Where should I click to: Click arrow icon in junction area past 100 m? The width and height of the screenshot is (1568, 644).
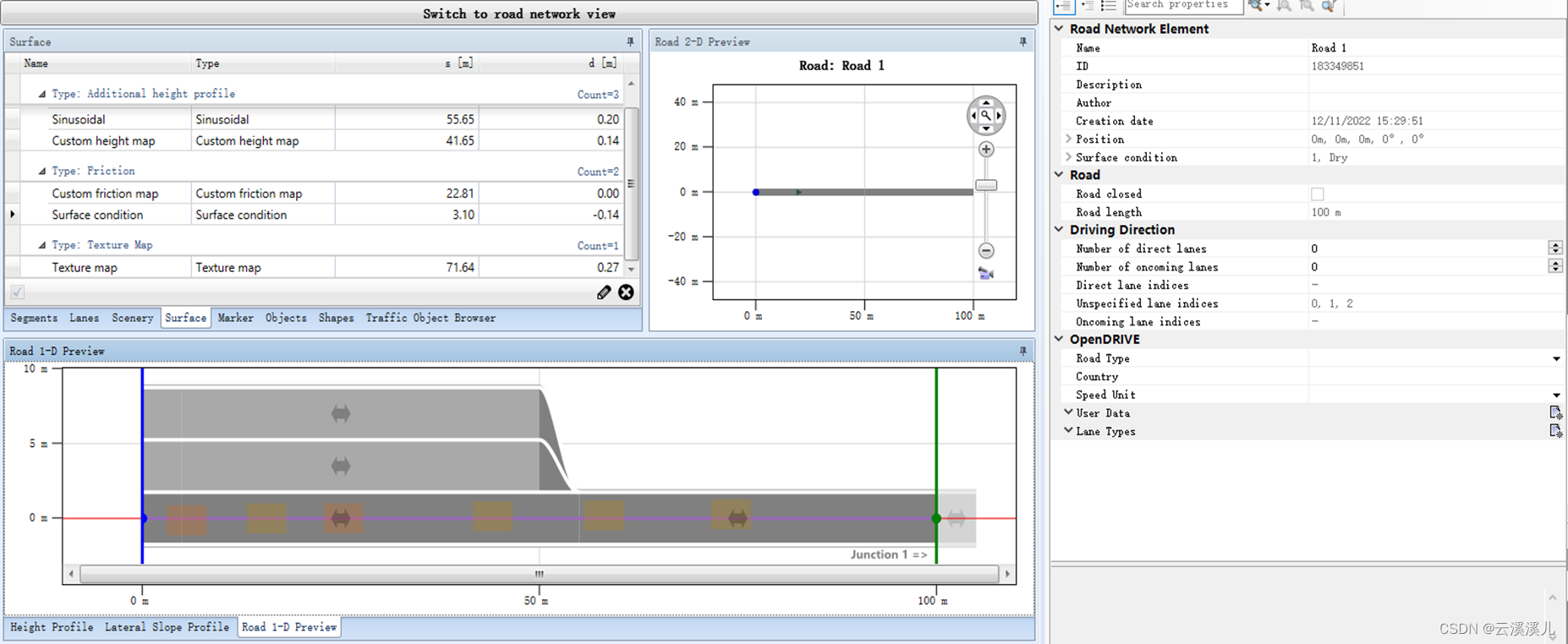coord(957,517)
